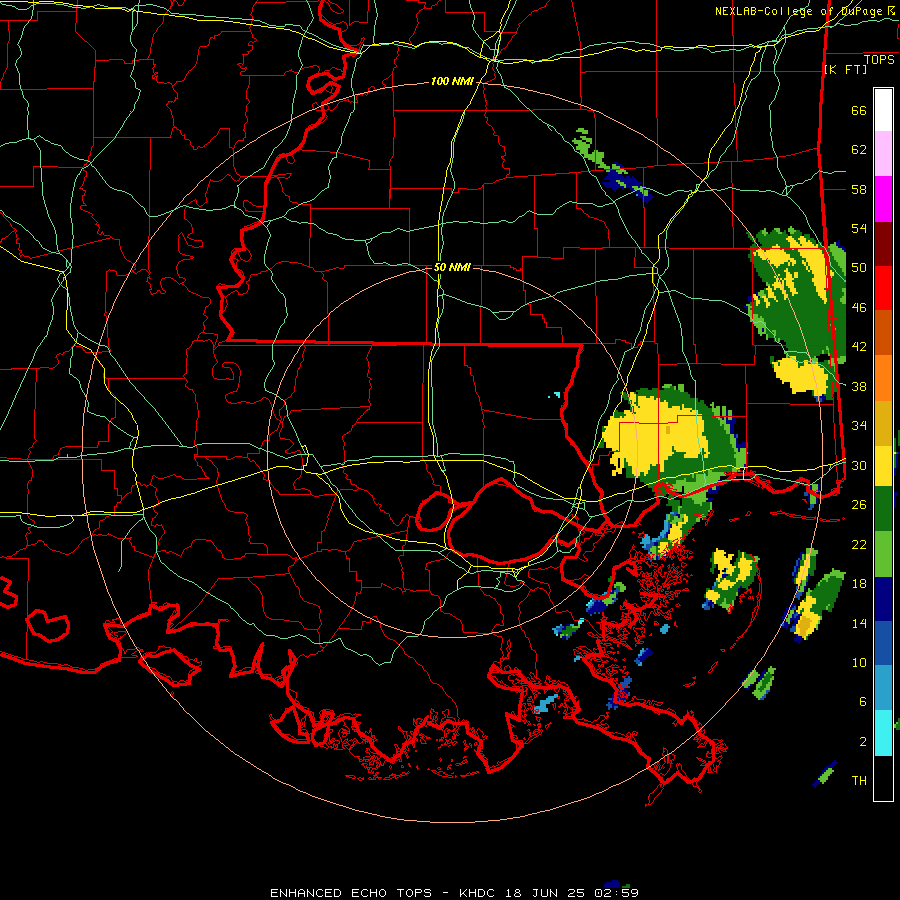This screenshot has height=900, width=900.
Task: Click the legend value 14
Action: pos(859,623)
